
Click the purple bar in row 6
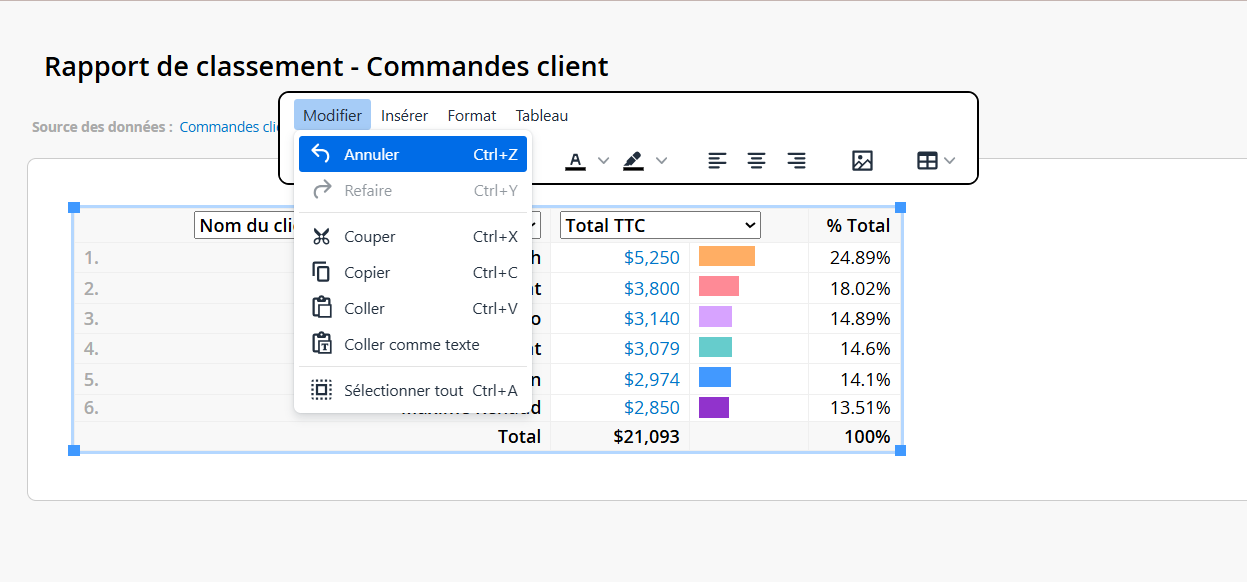pyautogui.click(x=714, y=407)
